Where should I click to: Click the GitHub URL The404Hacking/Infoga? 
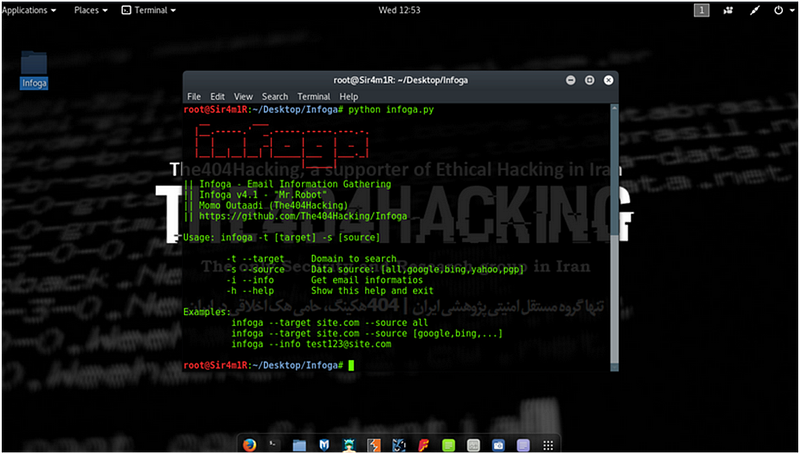coord(303,216)
